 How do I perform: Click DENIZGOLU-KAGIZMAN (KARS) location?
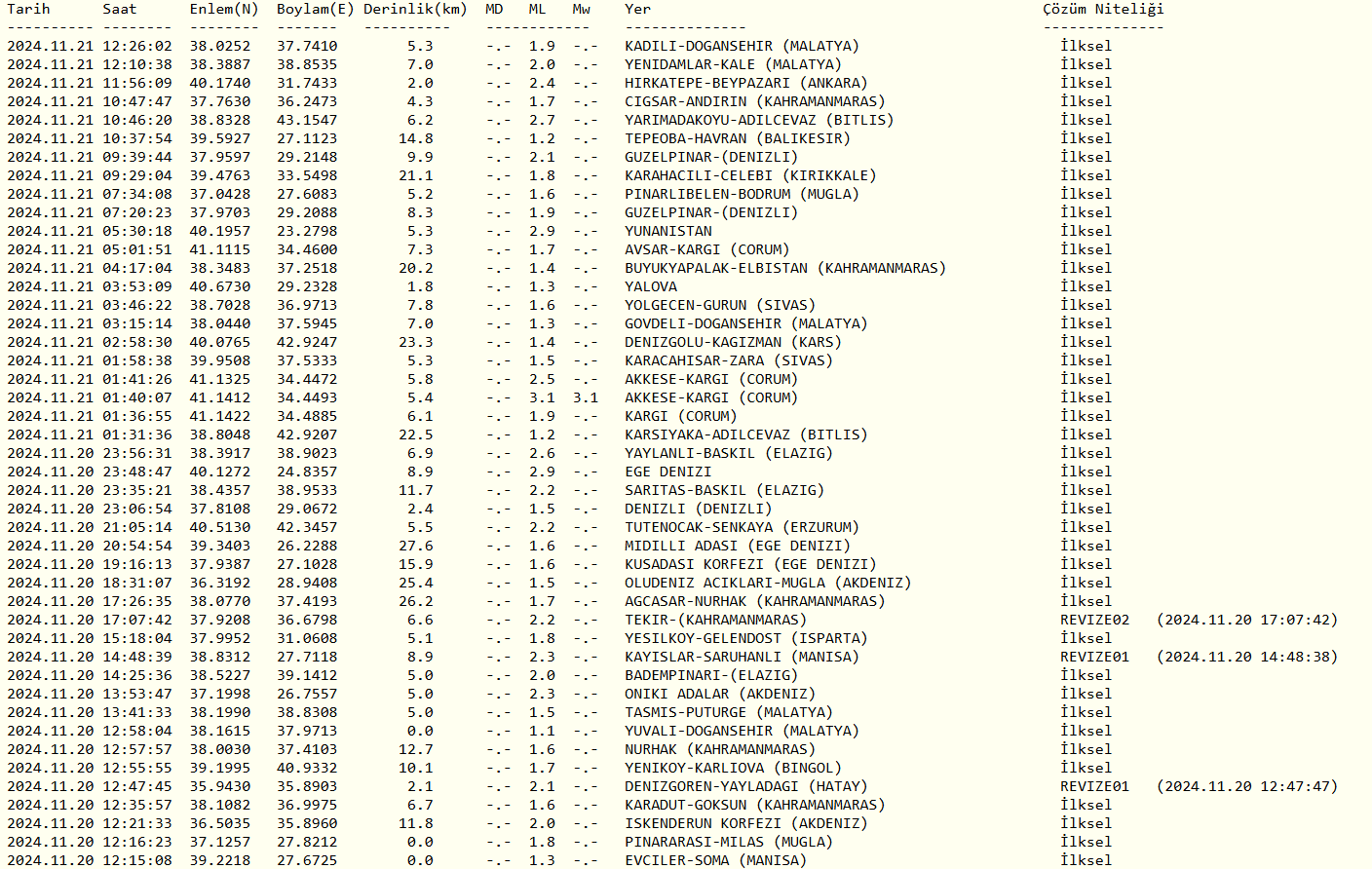(x=733, y=342)
